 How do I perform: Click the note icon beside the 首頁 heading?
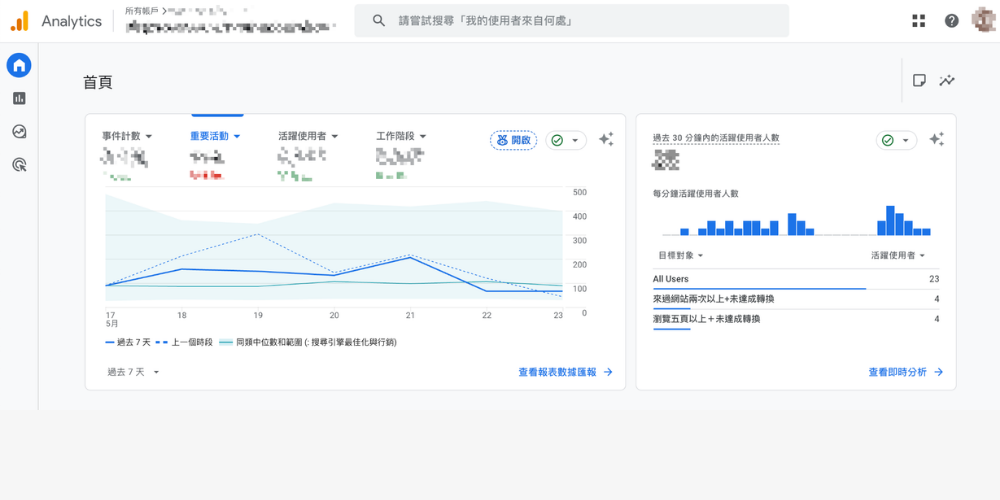click(x=919, y=80)
